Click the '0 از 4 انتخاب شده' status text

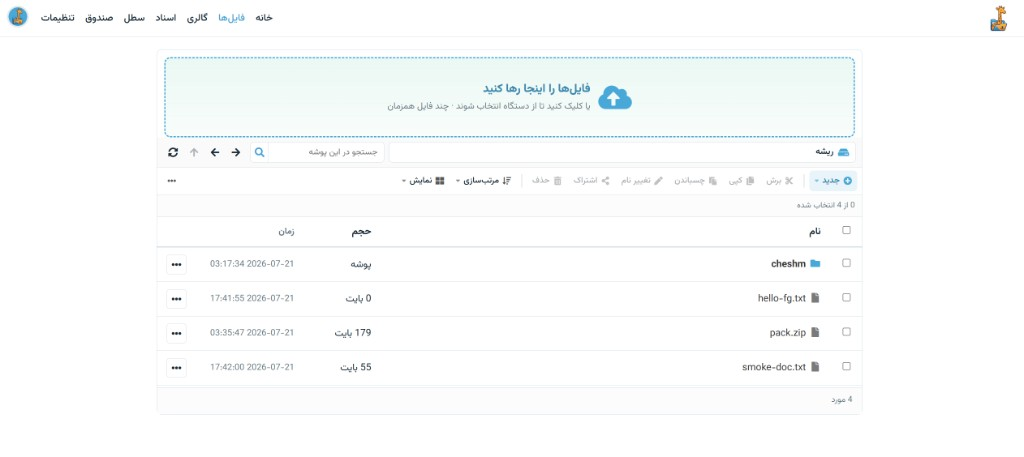click(825, 205)
